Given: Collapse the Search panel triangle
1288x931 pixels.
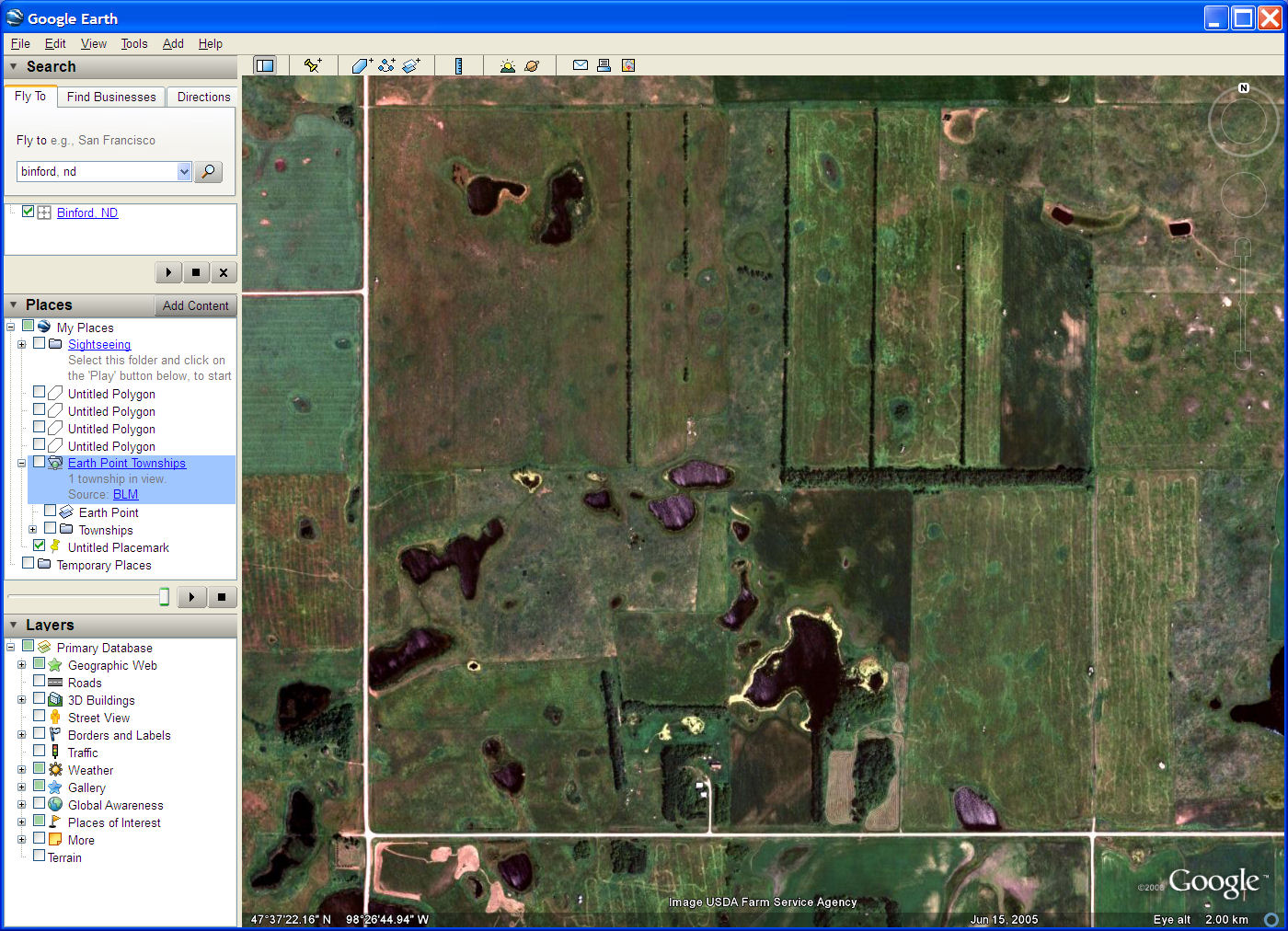Looking at the screenshot, I should [13, 66].
